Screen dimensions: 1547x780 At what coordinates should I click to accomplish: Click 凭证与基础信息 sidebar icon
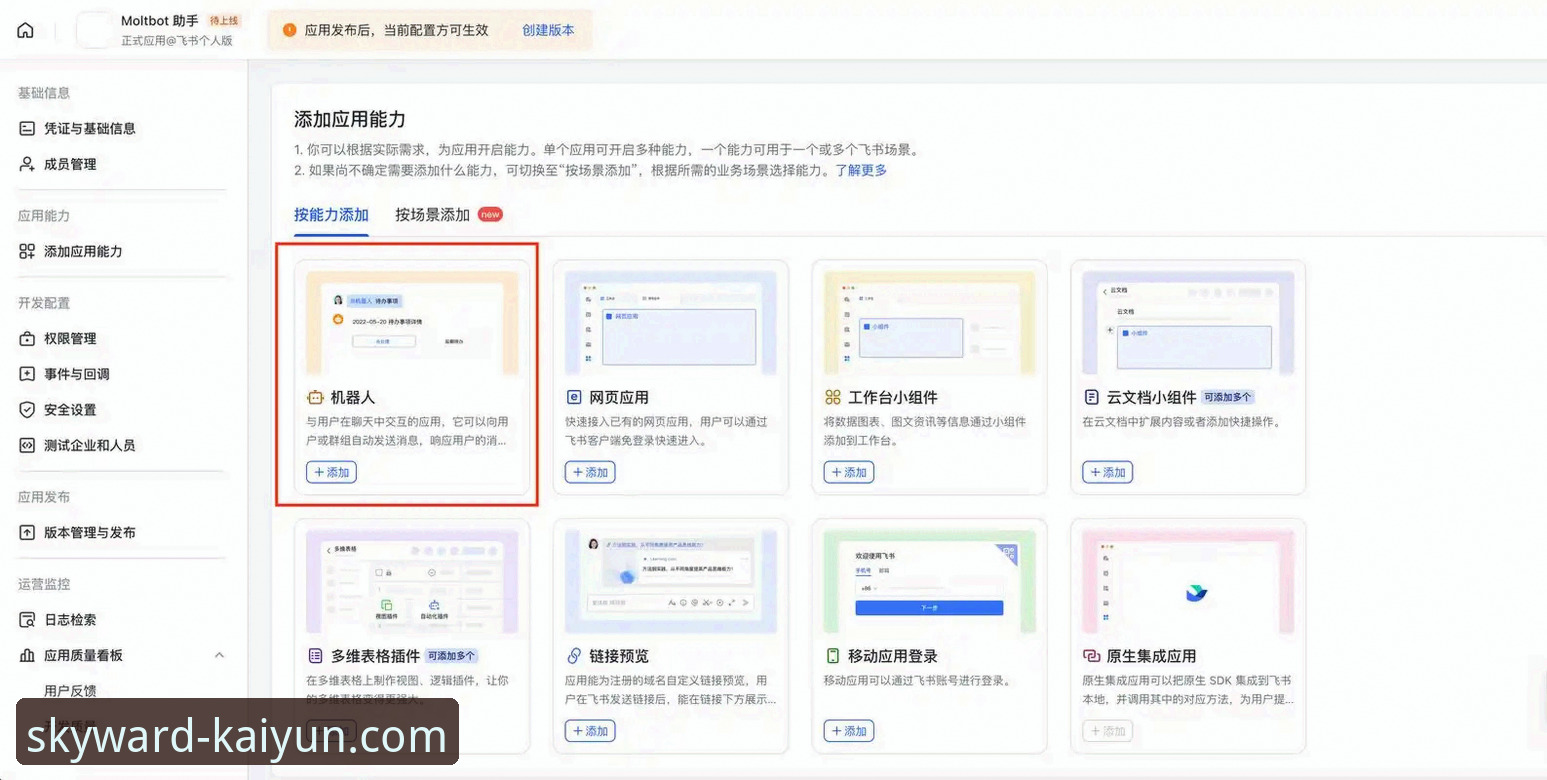[x=27, y=128]
